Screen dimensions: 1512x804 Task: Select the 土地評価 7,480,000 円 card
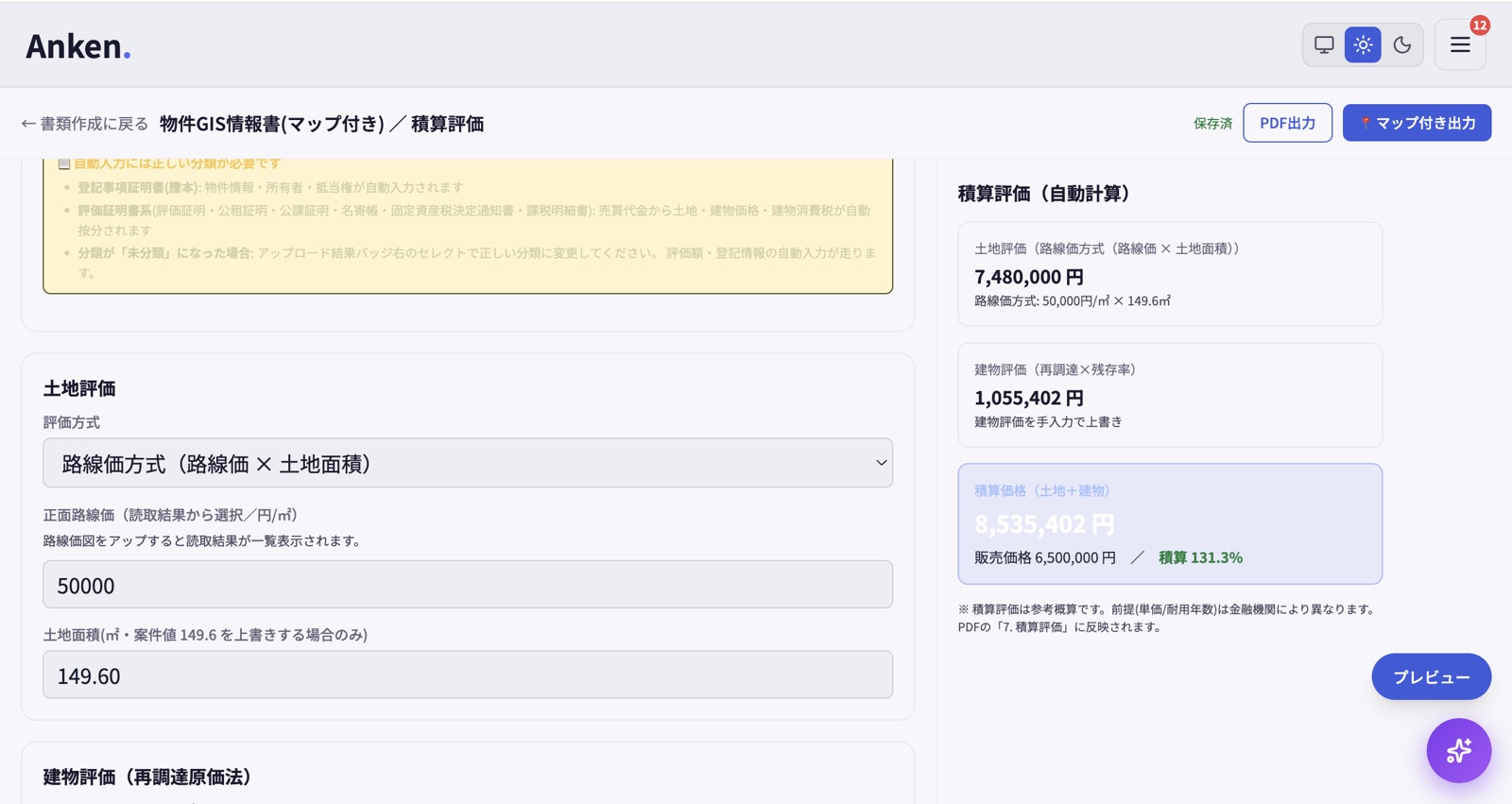[1170, 274]
